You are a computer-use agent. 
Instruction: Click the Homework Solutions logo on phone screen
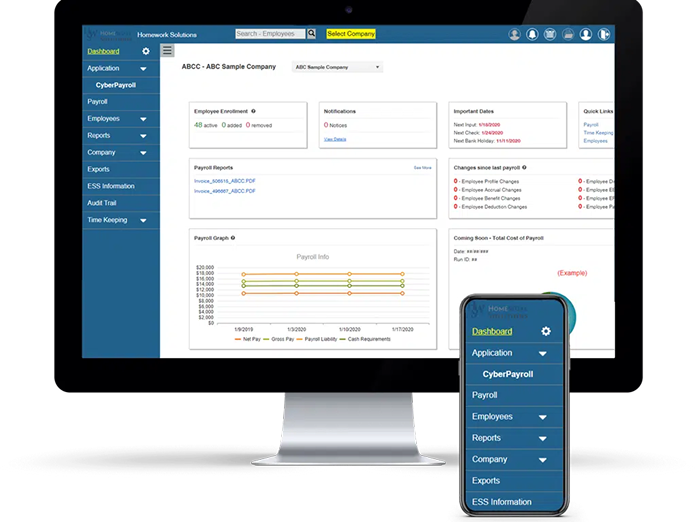pos(499,310)
